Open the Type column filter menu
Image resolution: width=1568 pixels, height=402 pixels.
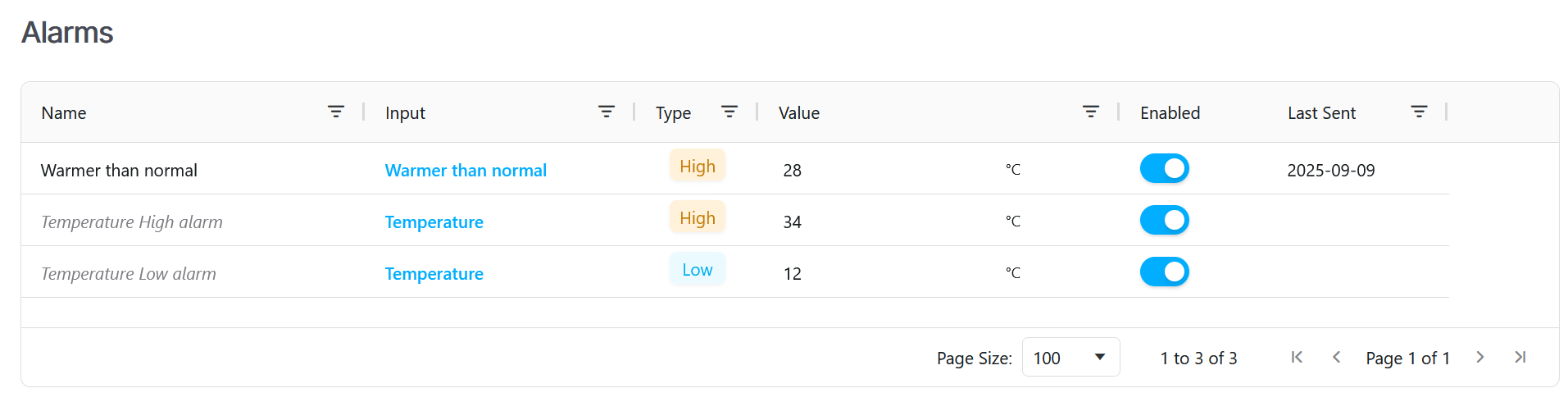(x=729, y=112)
